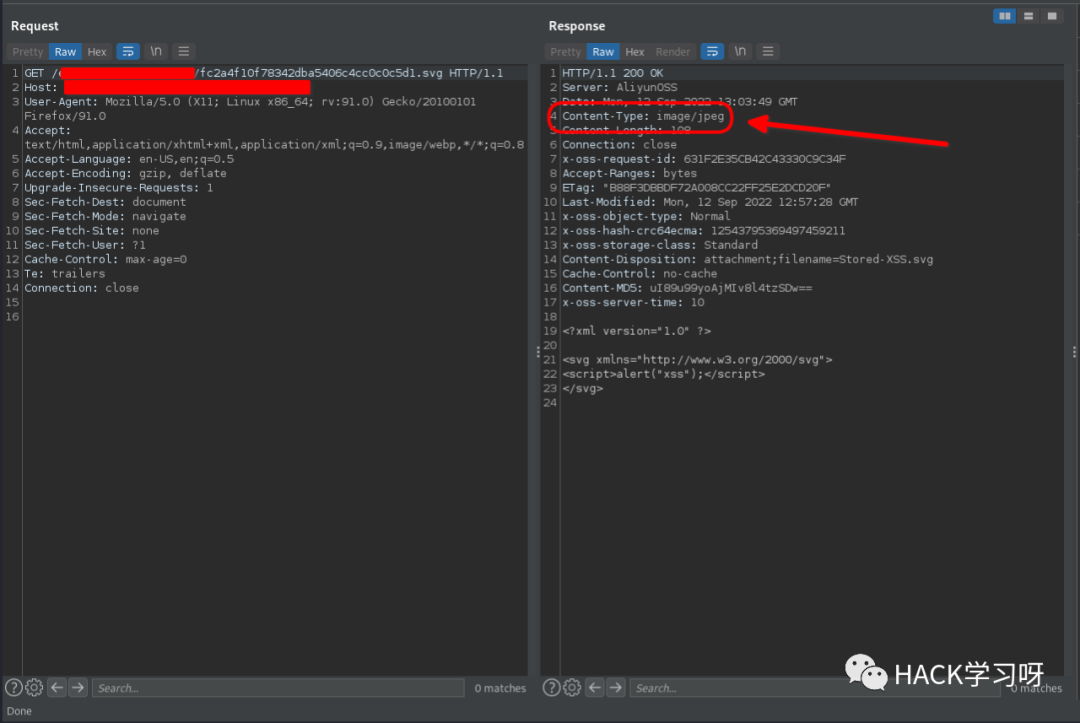Click the x-oss-request-id header line

(x=704, y=159)
